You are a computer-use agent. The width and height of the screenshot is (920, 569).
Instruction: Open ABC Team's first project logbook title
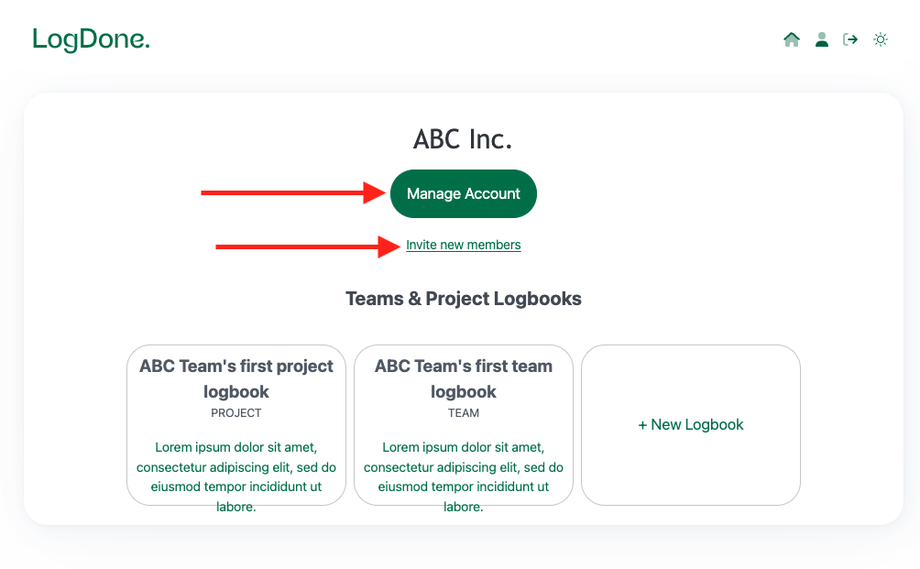[x=236, y=378]
